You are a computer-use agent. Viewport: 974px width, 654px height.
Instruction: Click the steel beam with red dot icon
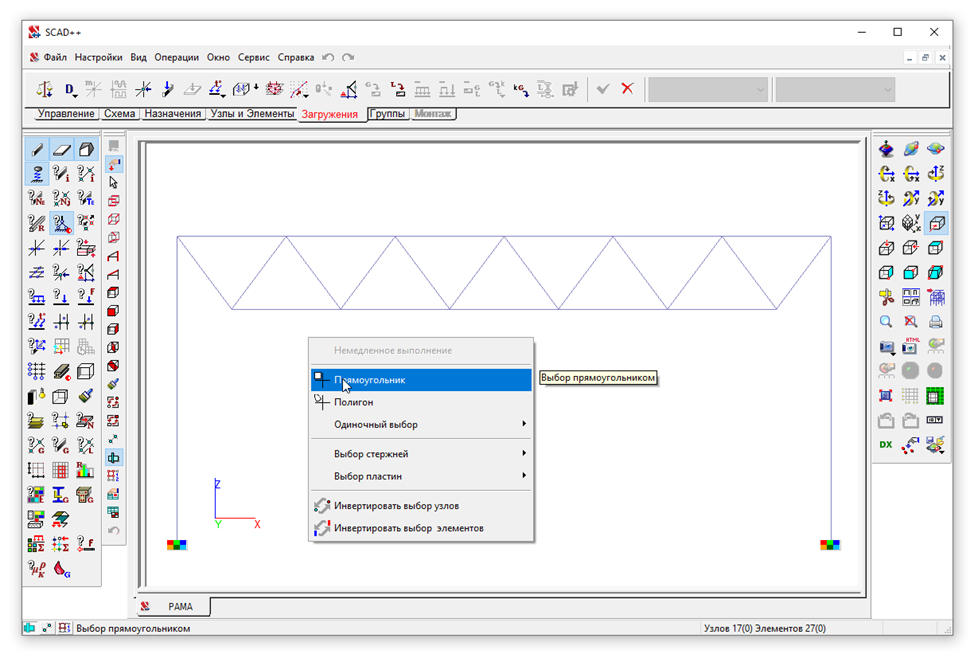pyautogui.click(x=61, y=371)
